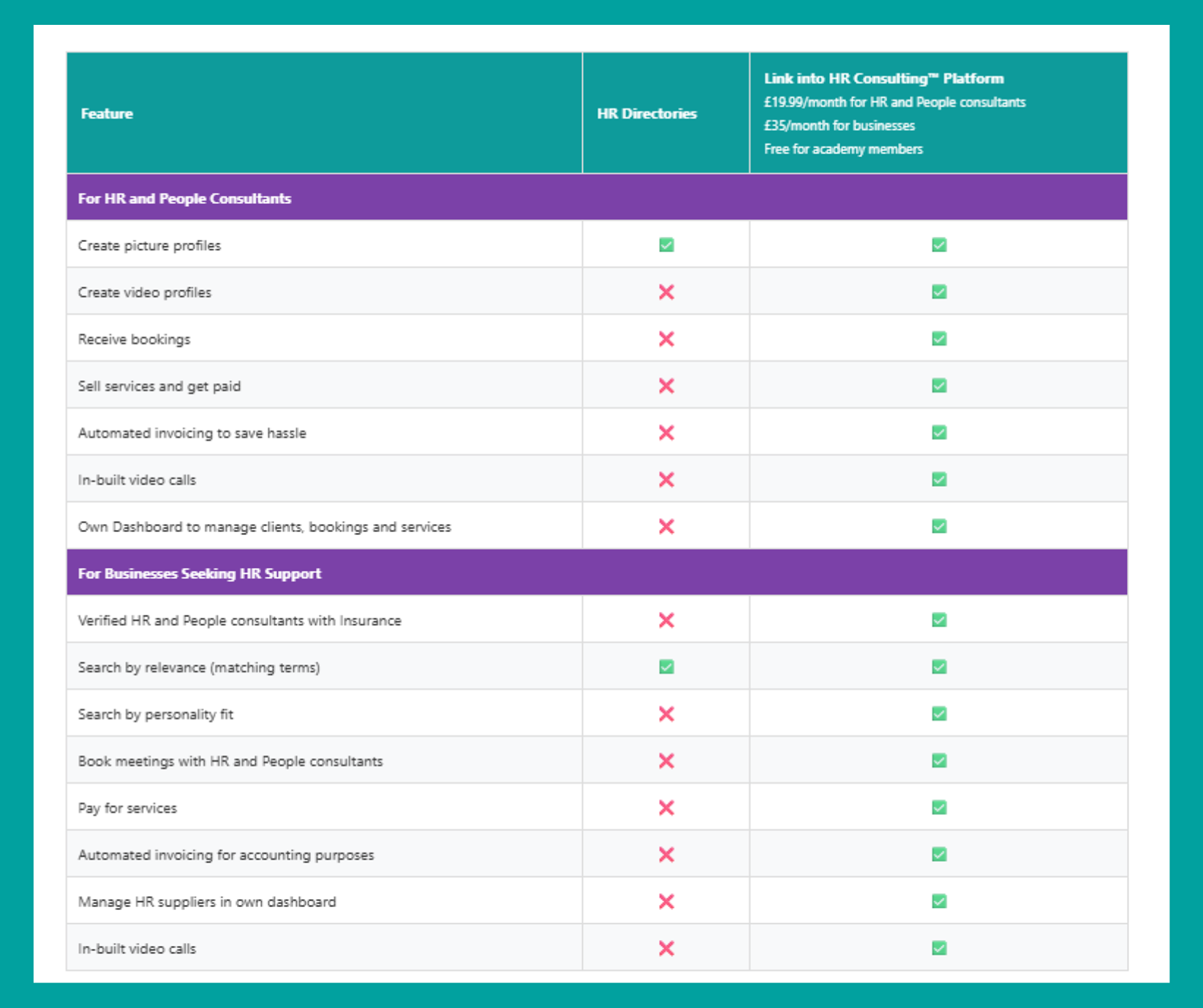Screen dimensions: 1203x1008
Task: Select For Businesses Seeking HR Support section header
Action: pyautogui.click(x=597, y=573)
